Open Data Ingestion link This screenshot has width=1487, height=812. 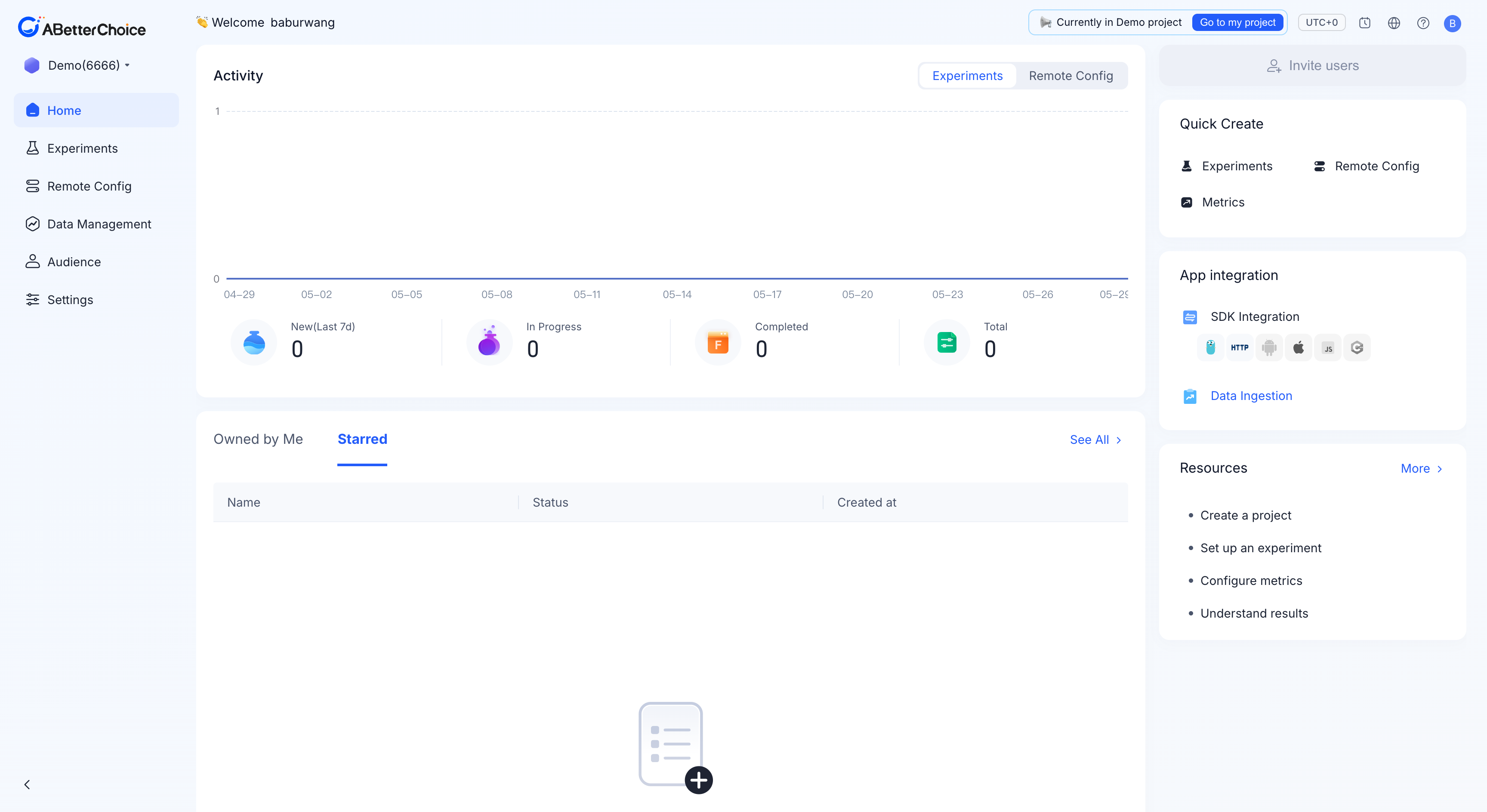(1251, 396)
